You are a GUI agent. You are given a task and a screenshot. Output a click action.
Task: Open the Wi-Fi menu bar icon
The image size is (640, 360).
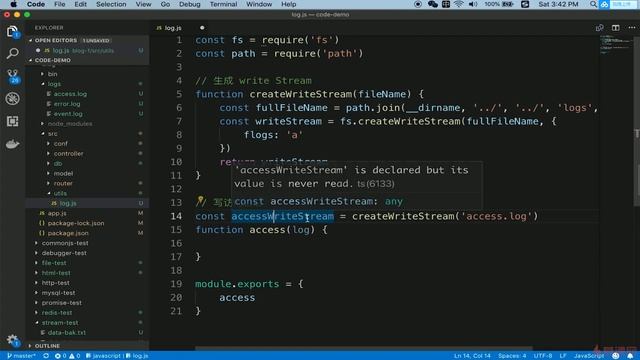[459, 4]
